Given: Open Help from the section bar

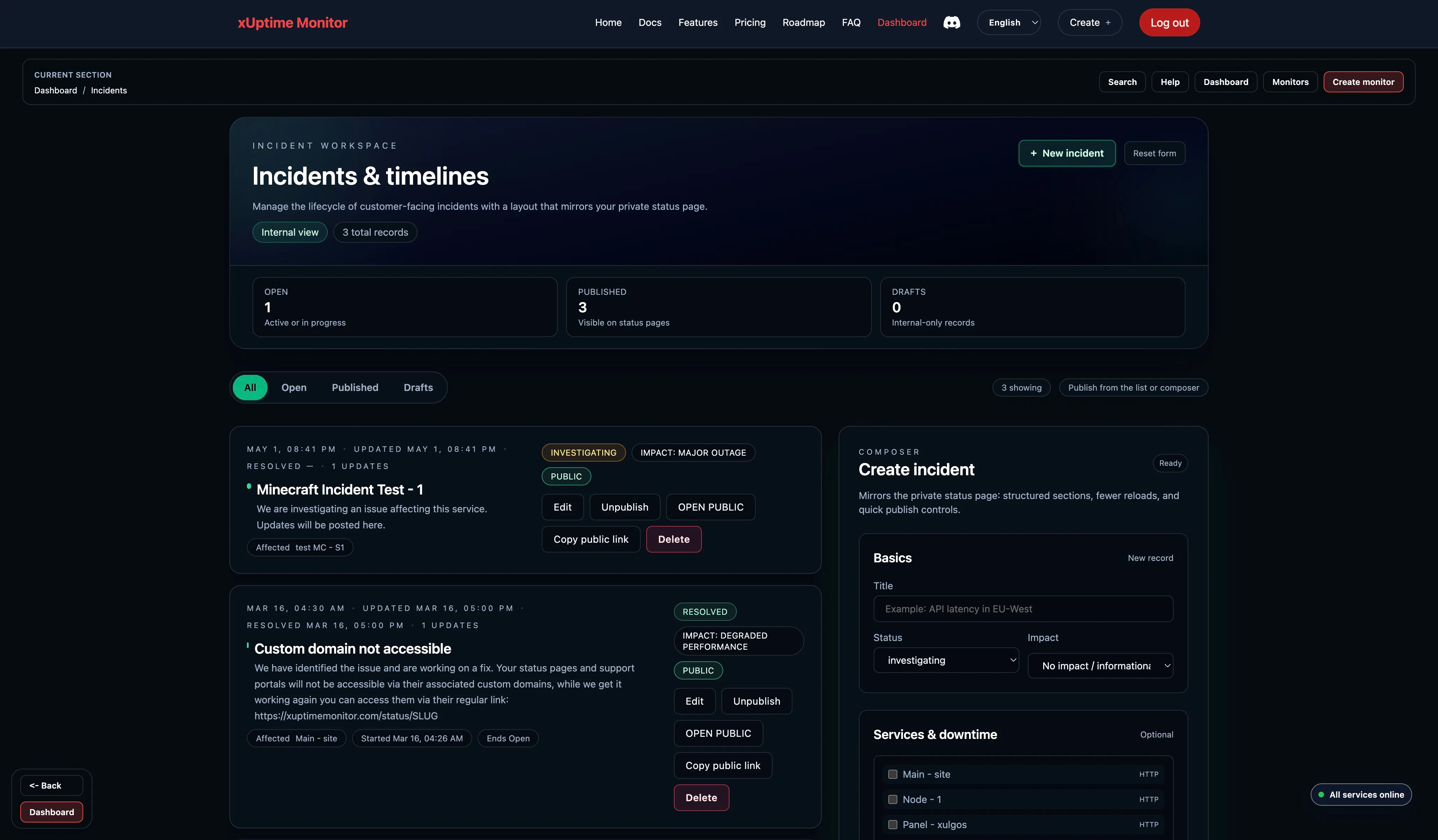Looking at the screenshot, I should 1170,81.
